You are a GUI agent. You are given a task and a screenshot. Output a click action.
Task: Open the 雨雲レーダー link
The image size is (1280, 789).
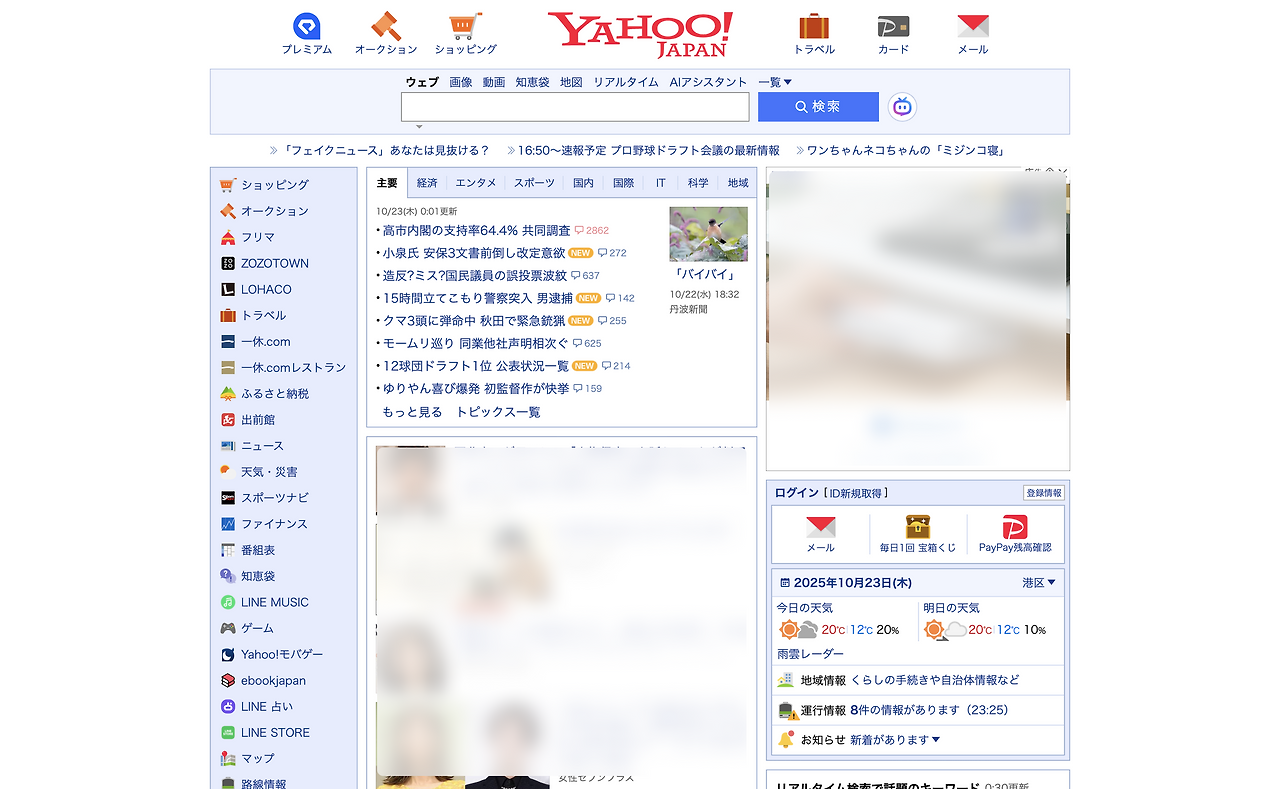[x=810, y=654]
